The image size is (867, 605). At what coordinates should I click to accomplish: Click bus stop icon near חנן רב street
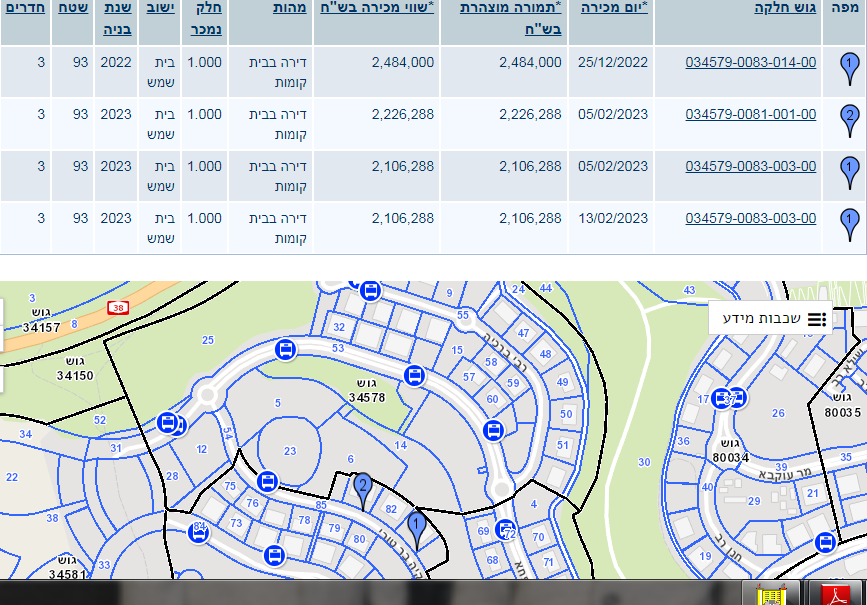(x=825, y=543)
